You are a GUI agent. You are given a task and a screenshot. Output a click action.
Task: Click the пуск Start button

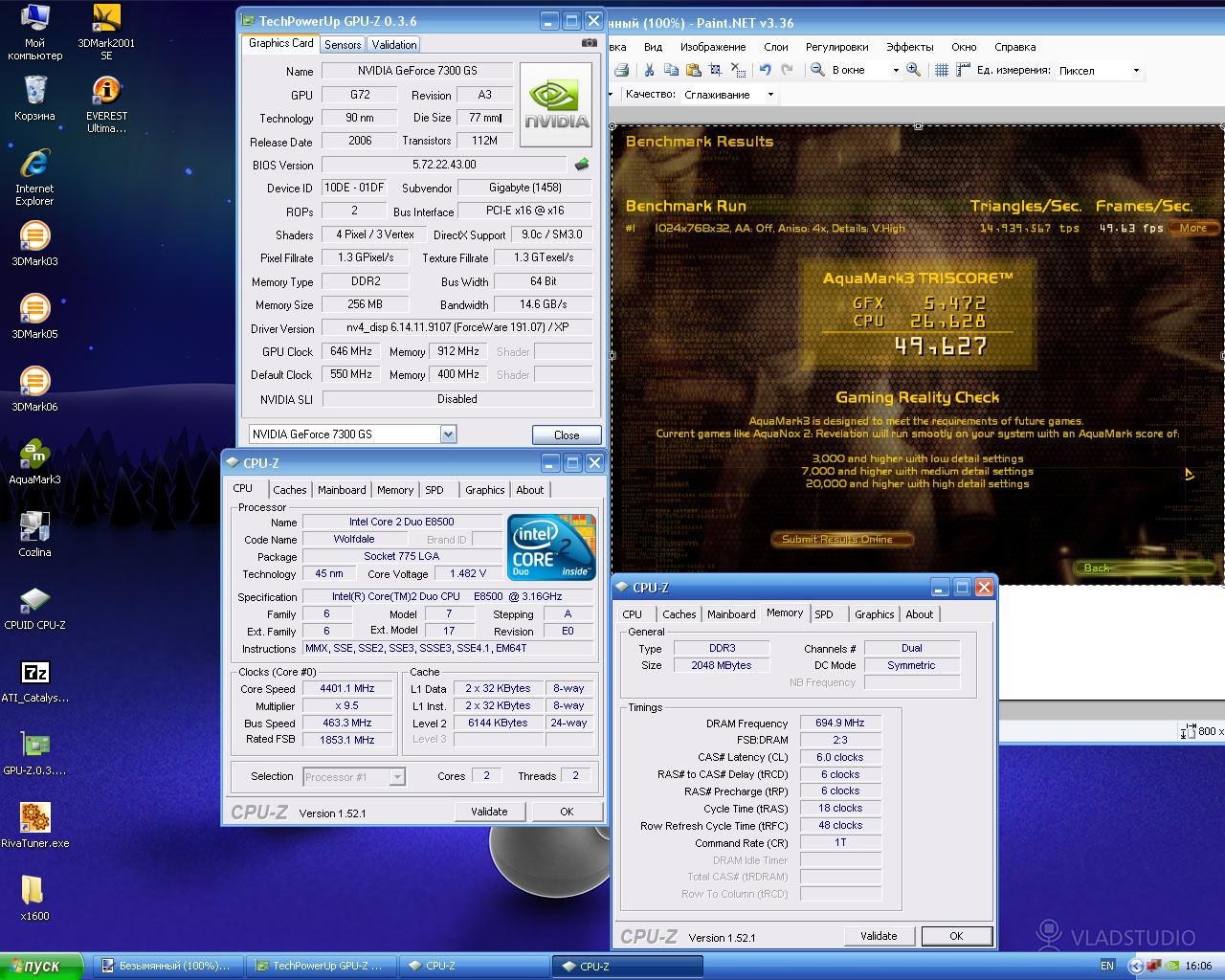(40, 966)
